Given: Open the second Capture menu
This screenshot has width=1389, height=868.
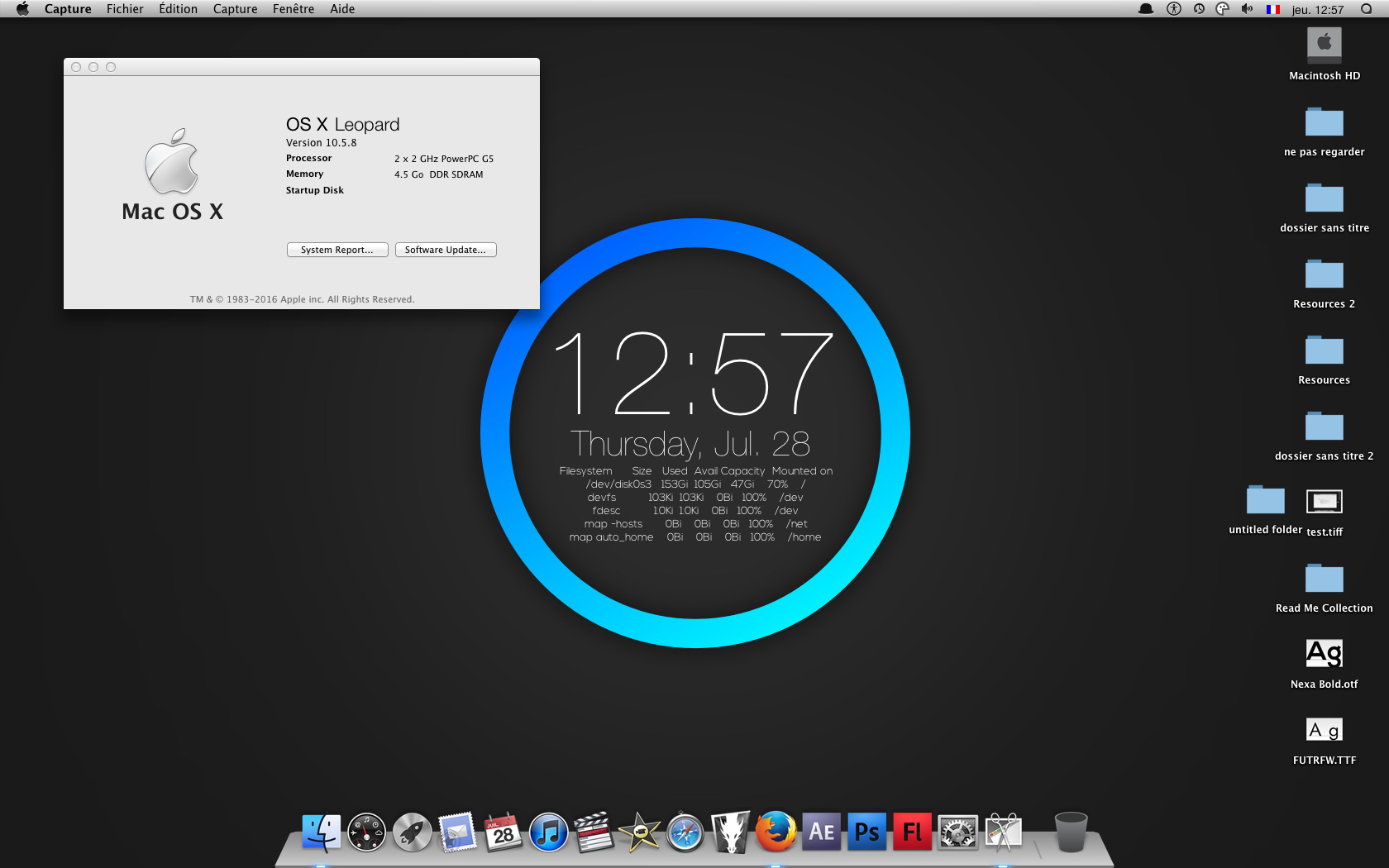Looking at the screenshot, I should tap(236, 9).
